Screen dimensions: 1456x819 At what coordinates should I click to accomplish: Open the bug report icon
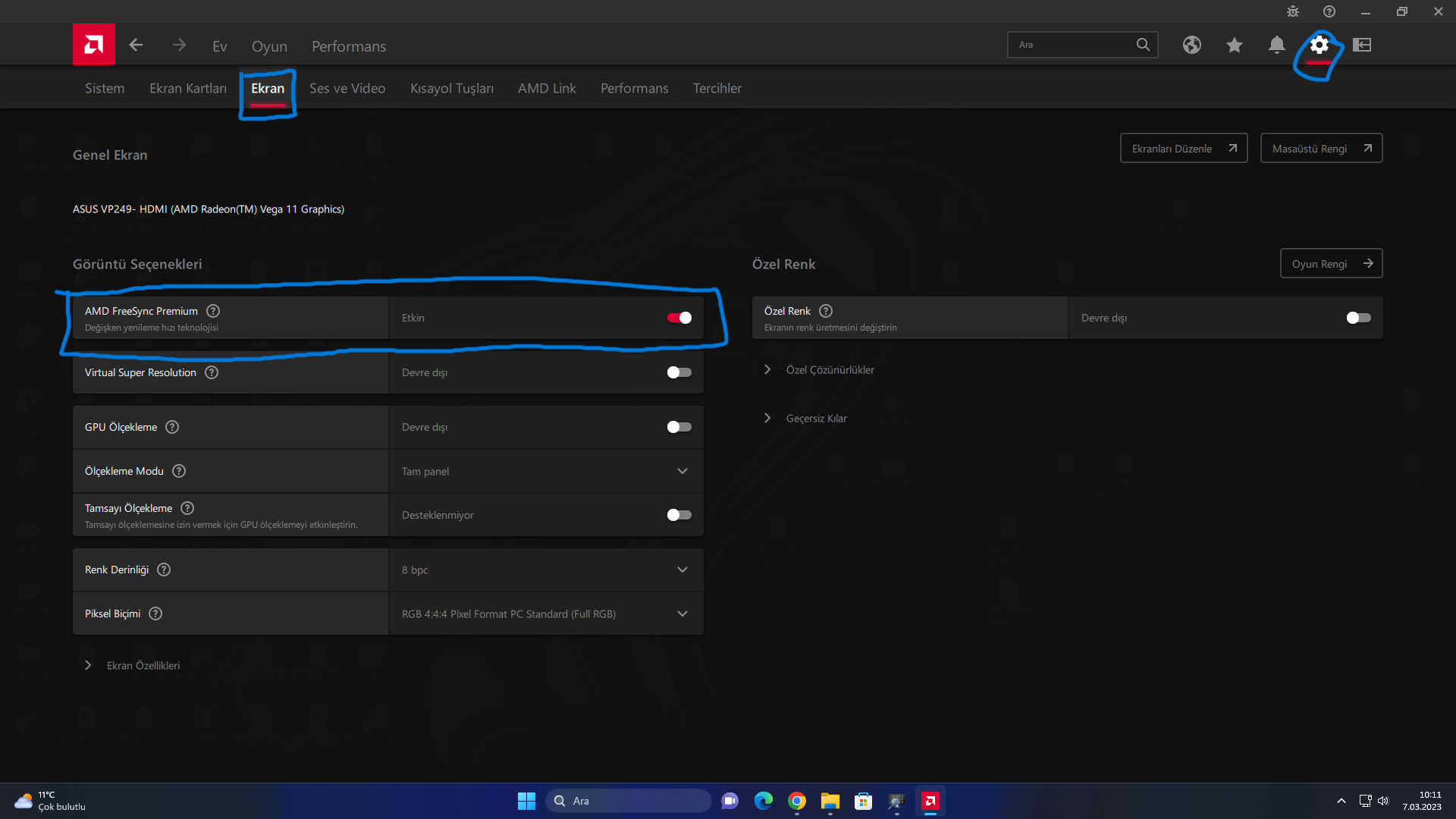1293,11
